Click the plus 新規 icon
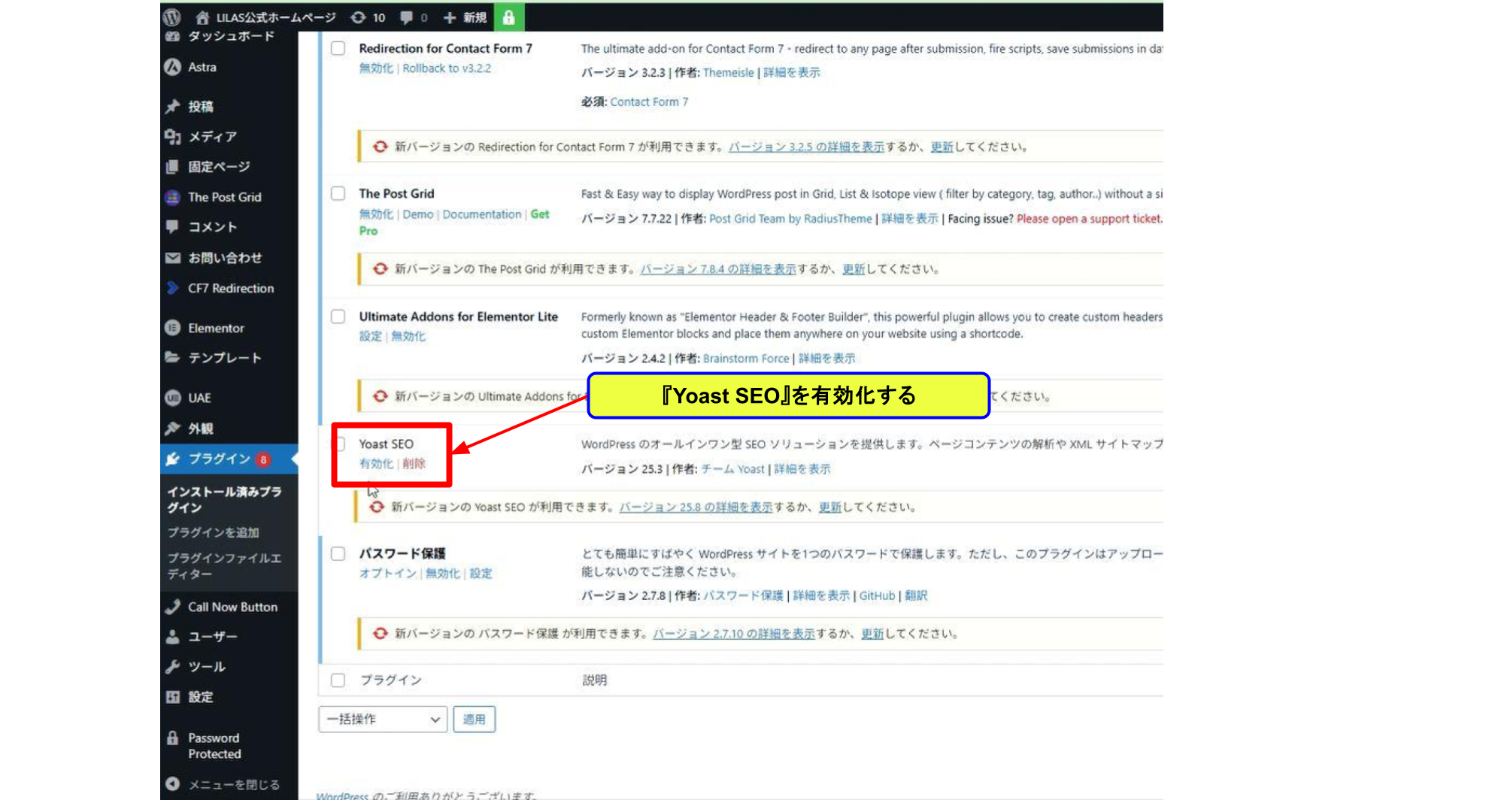The height and width of the screenshot is (812, 1489). pos(450,17)
